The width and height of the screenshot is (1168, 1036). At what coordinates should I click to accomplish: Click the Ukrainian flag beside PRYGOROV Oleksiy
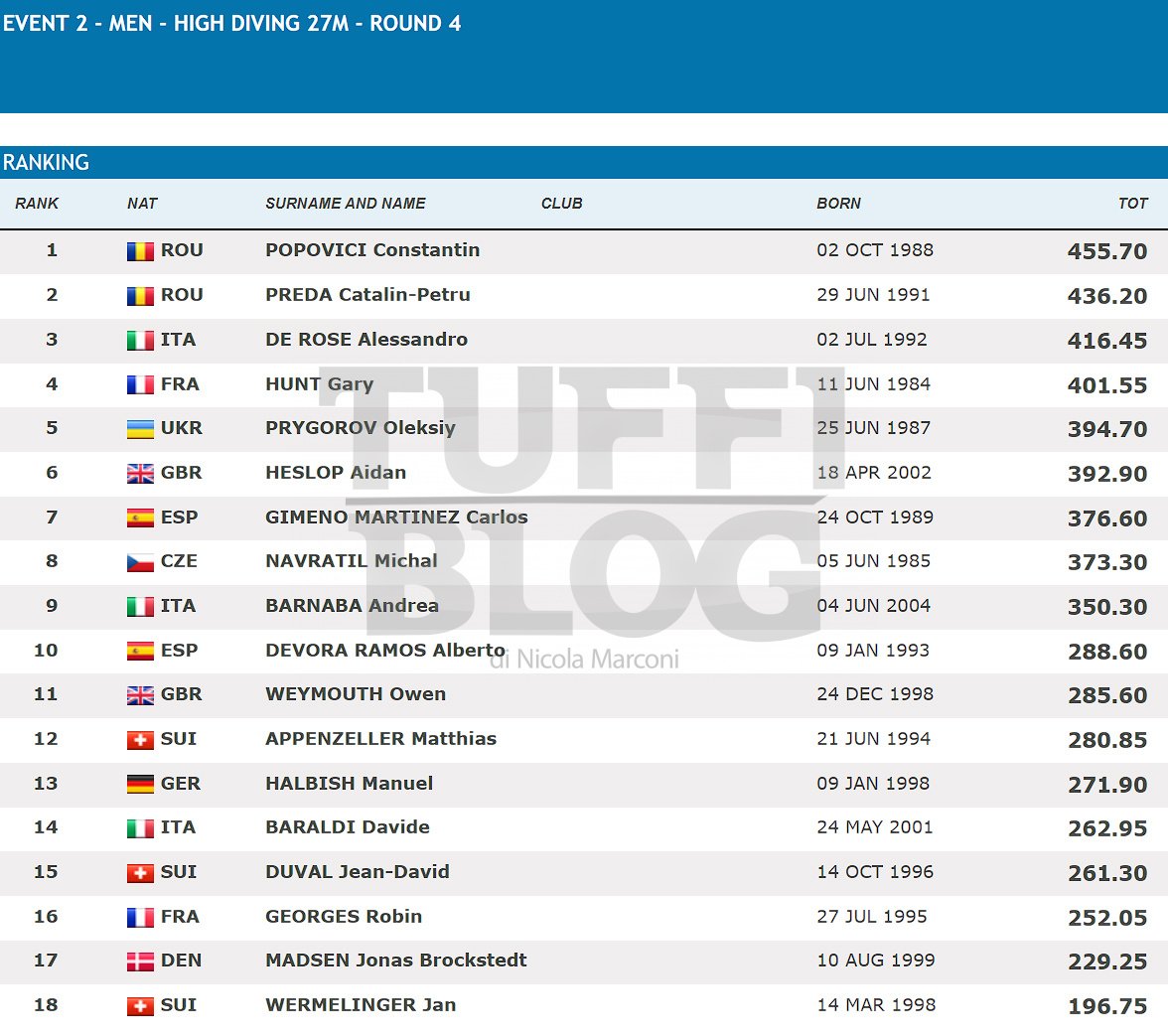[x=140, y=429]
